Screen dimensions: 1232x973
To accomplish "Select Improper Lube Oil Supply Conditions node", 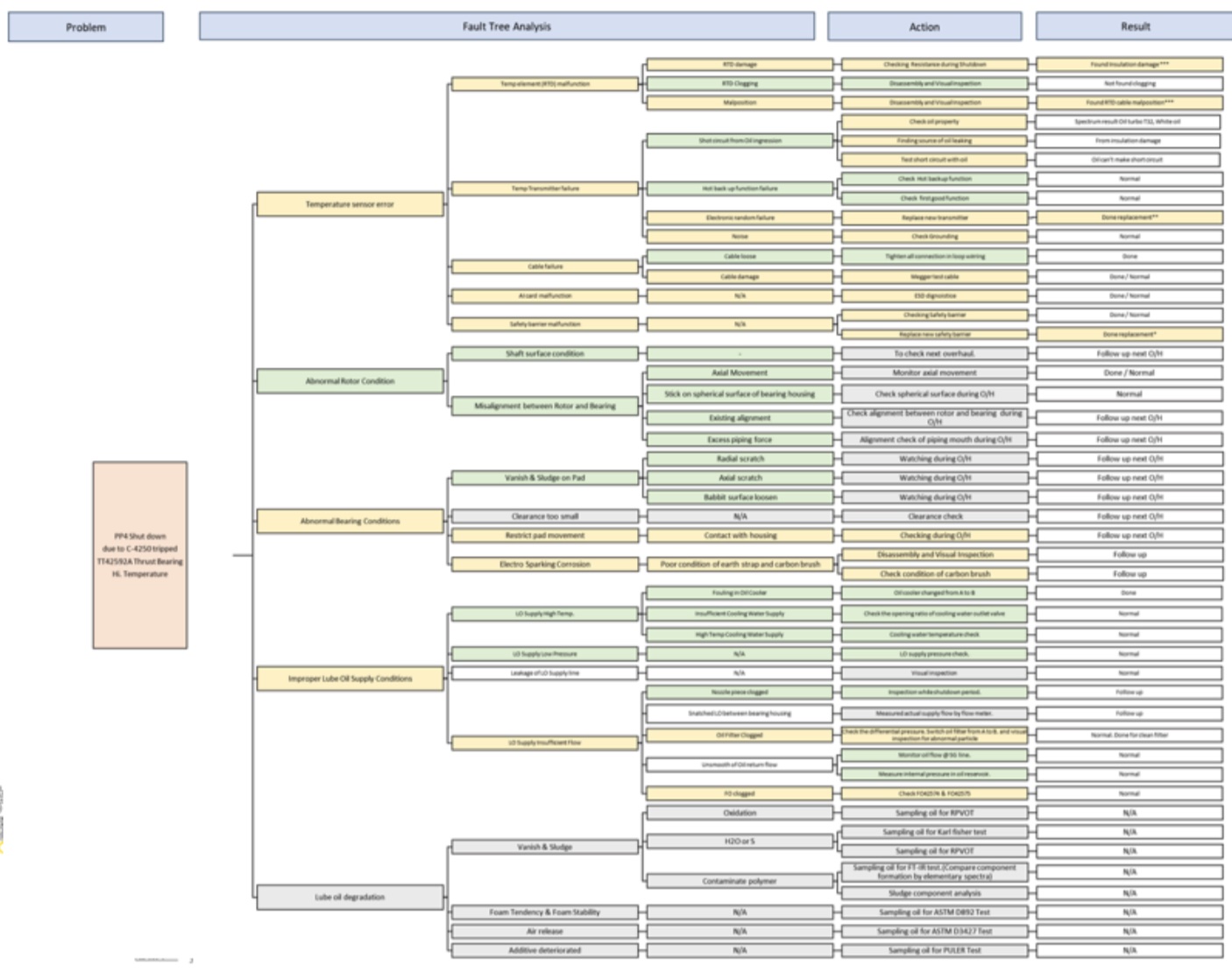I will (x=350, y=678).
